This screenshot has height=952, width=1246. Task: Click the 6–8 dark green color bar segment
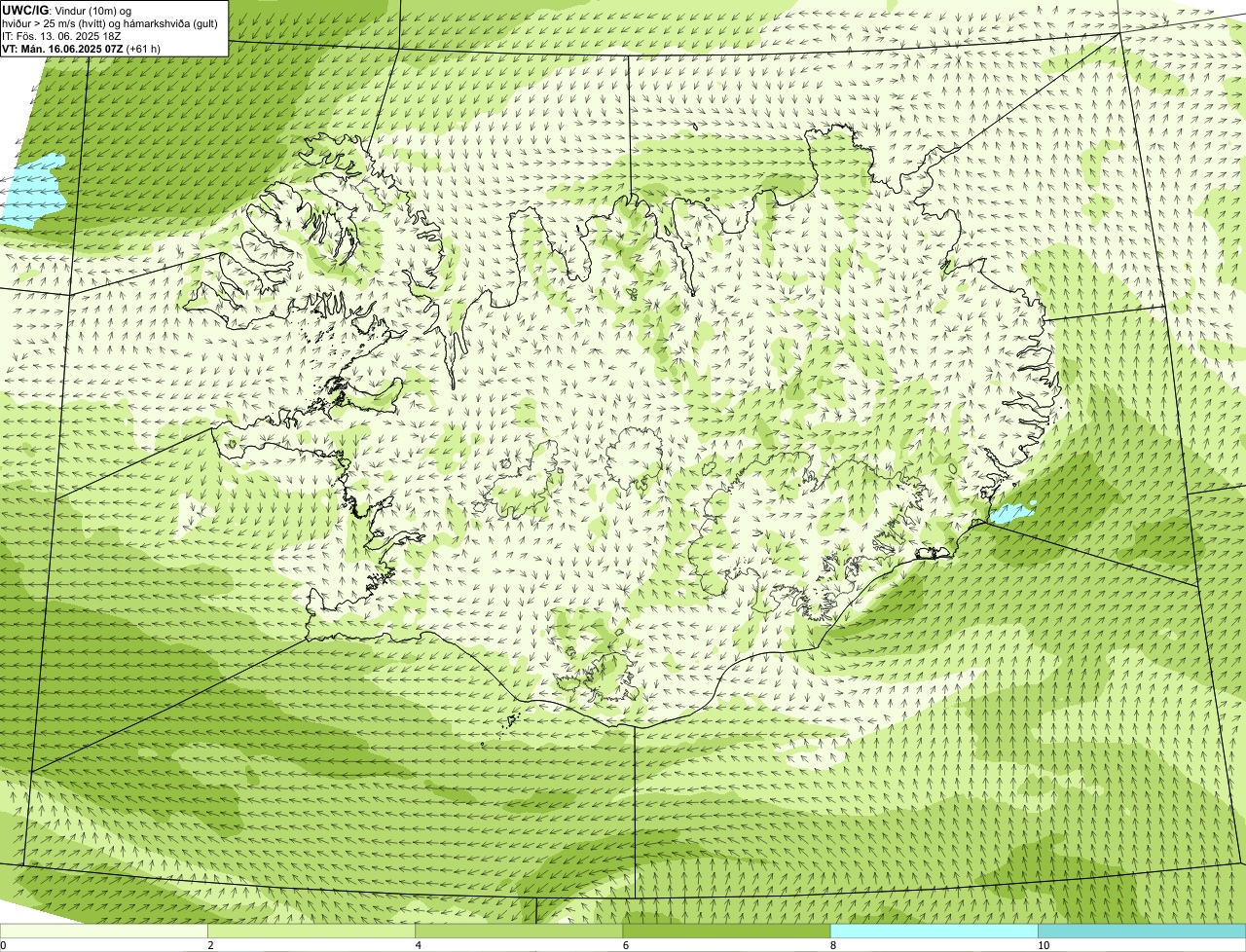pos(726,931)
